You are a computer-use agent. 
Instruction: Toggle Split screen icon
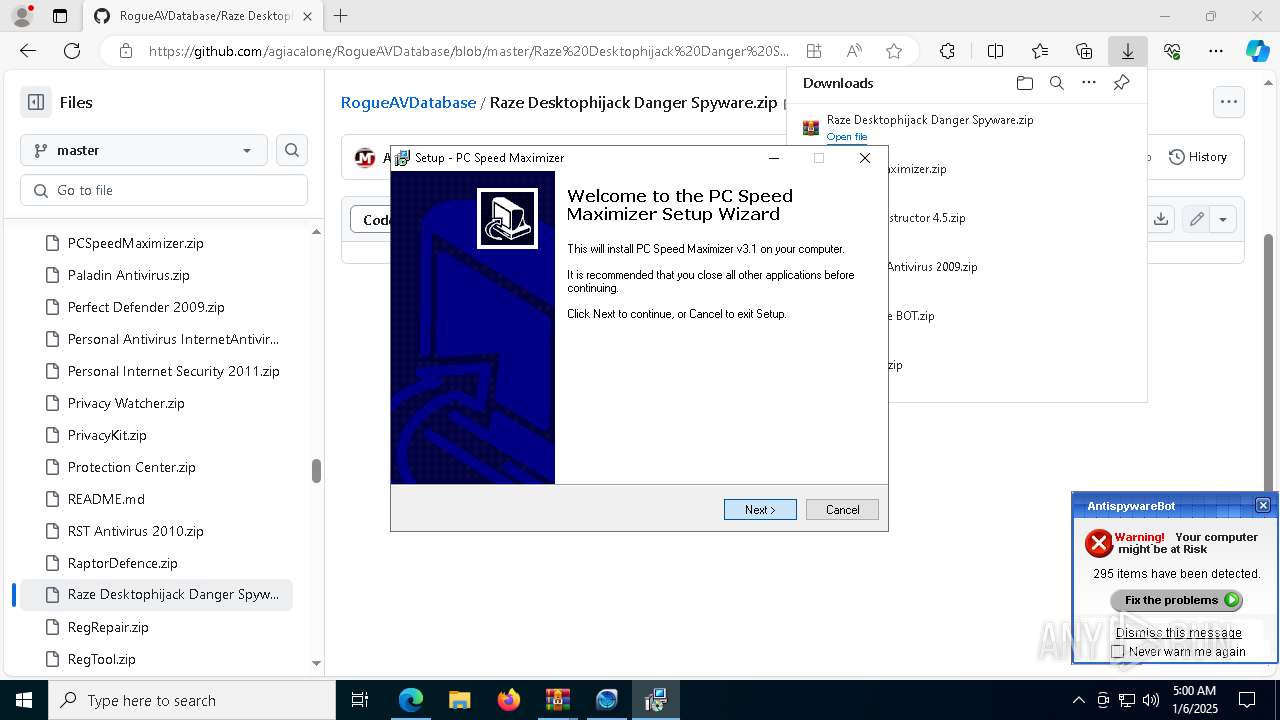click(995, 51)
